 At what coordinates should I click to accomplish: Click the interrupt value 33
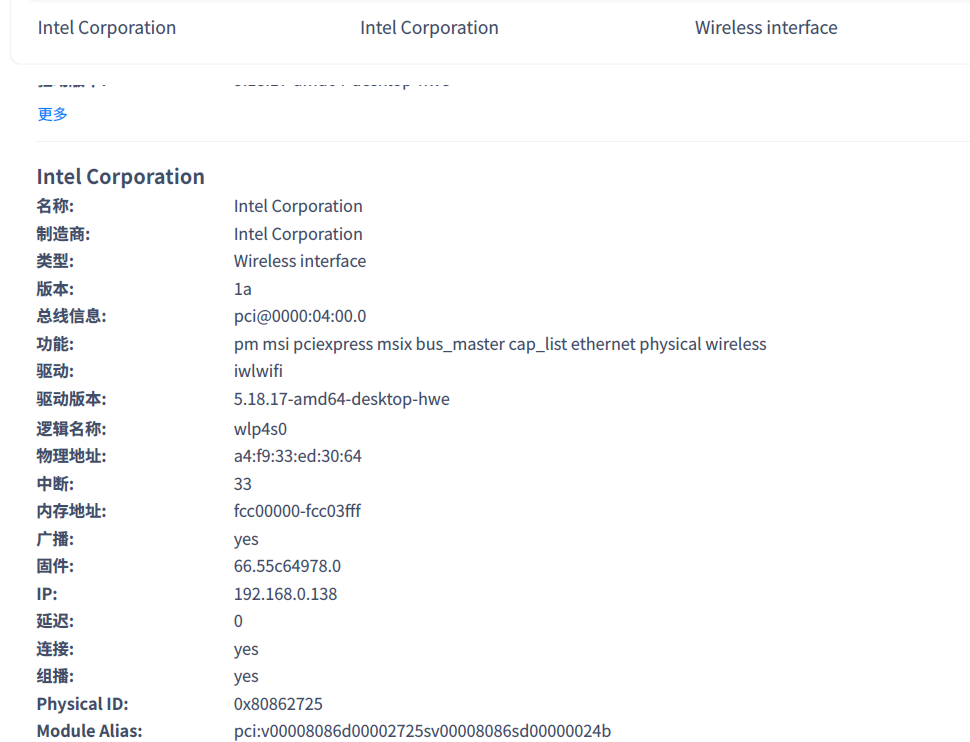pyautogui.click(x=243, y=484)
